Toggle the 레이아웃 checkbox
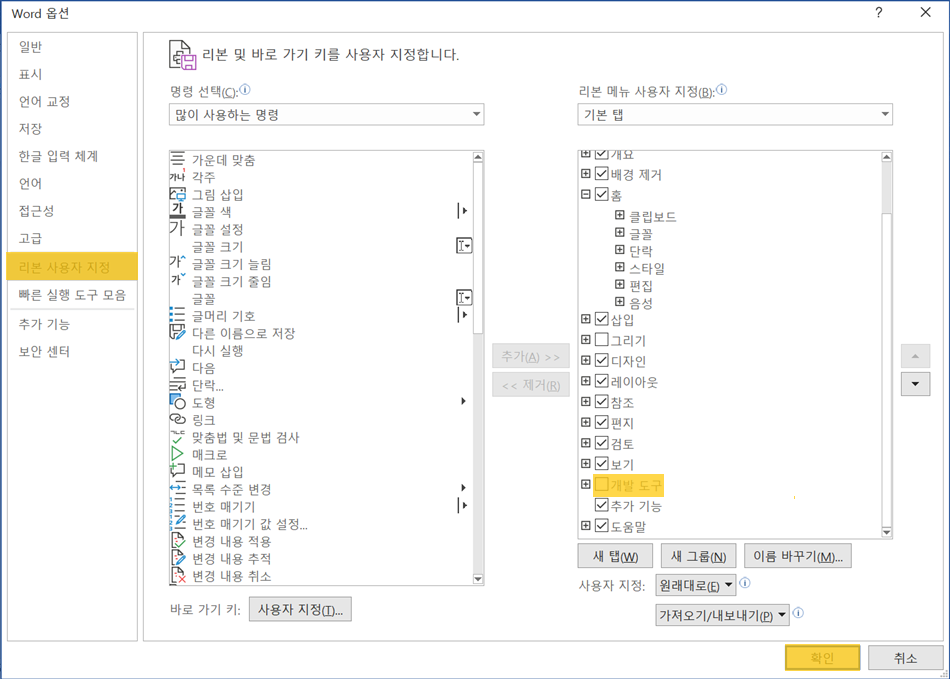 (602, 381)
